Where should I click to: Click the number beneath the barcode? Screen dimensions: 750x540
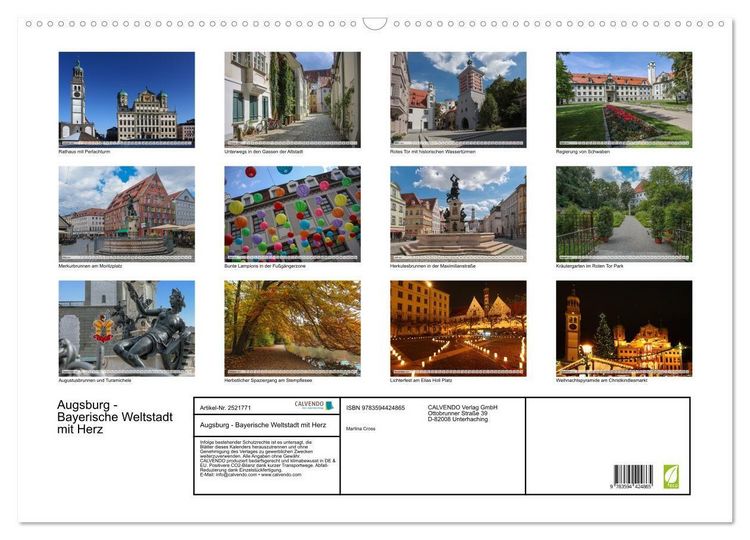coord(631,486)
